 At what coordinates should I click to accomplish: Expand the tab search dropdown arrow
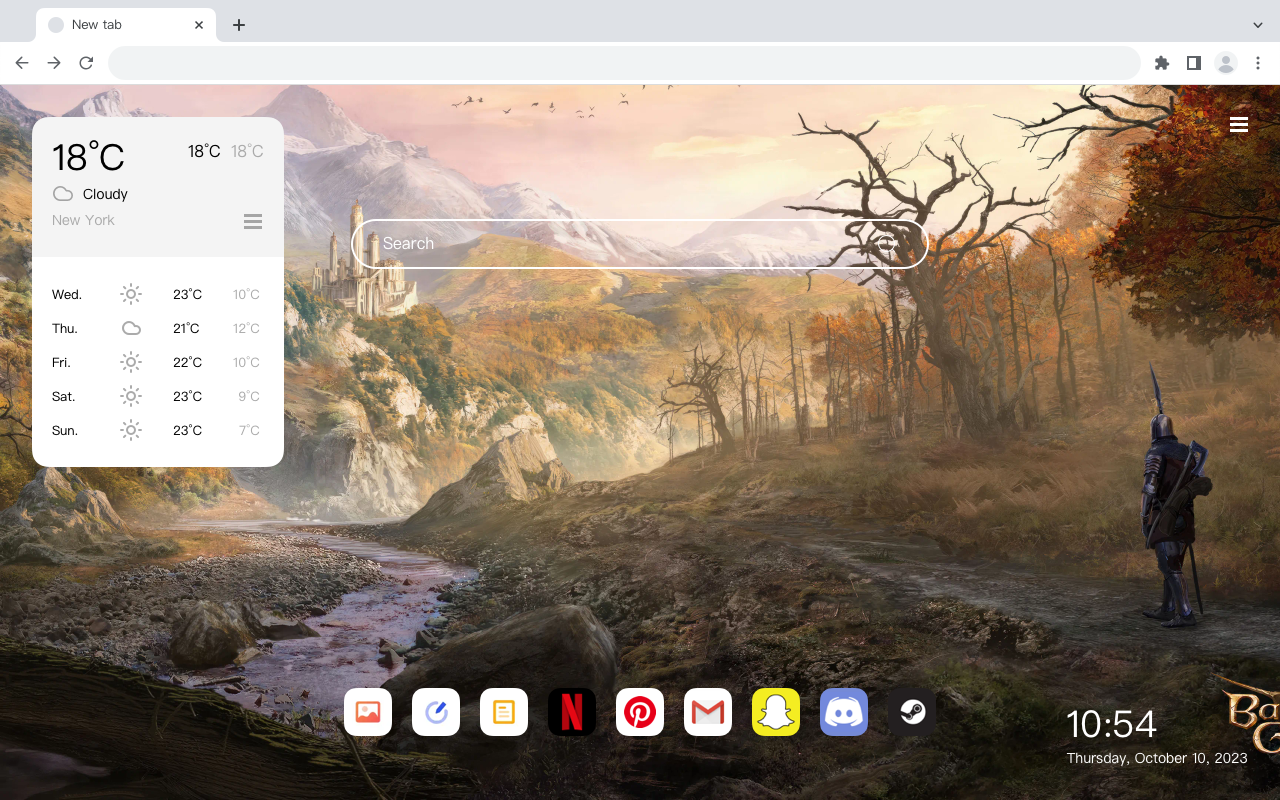click(x=1258, y=25)
